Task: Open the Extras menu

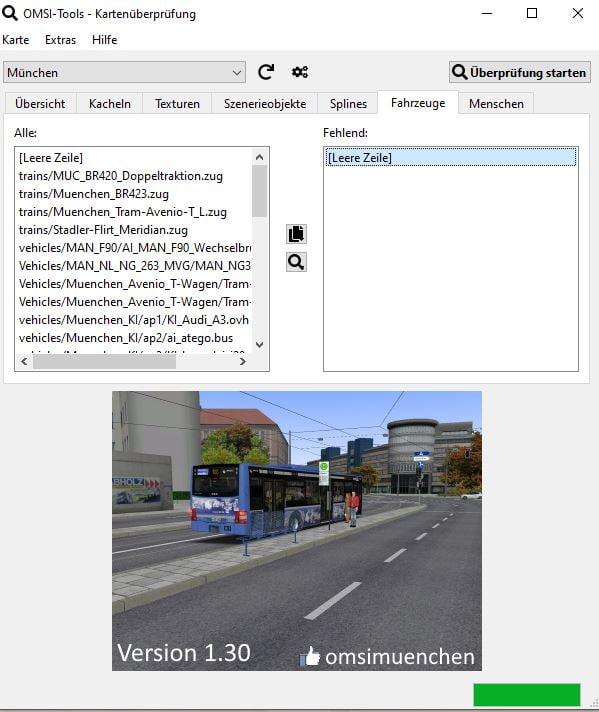Action: click(60, 40)
